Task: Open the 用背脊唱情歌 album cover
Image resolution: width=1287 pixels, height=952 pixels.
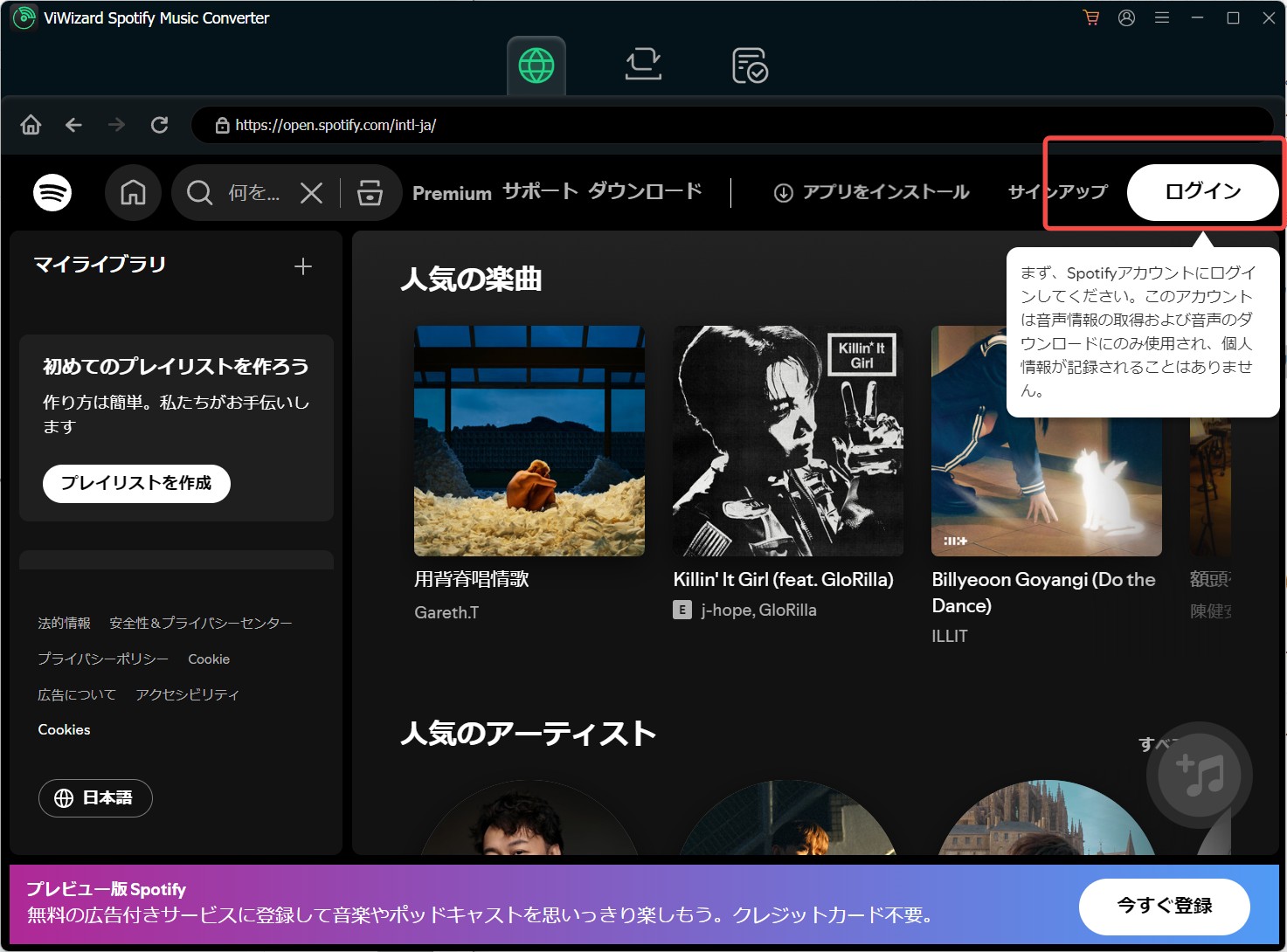Action: (x=529, y=441)
